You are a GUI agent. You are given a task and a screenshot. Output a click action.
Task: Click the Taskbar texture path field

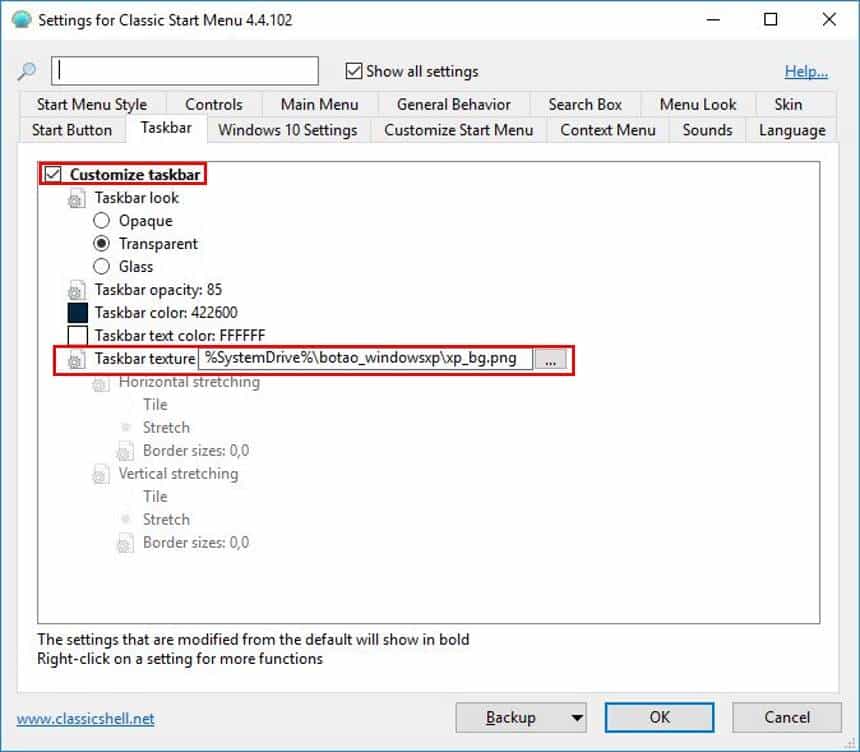[365, 359]
